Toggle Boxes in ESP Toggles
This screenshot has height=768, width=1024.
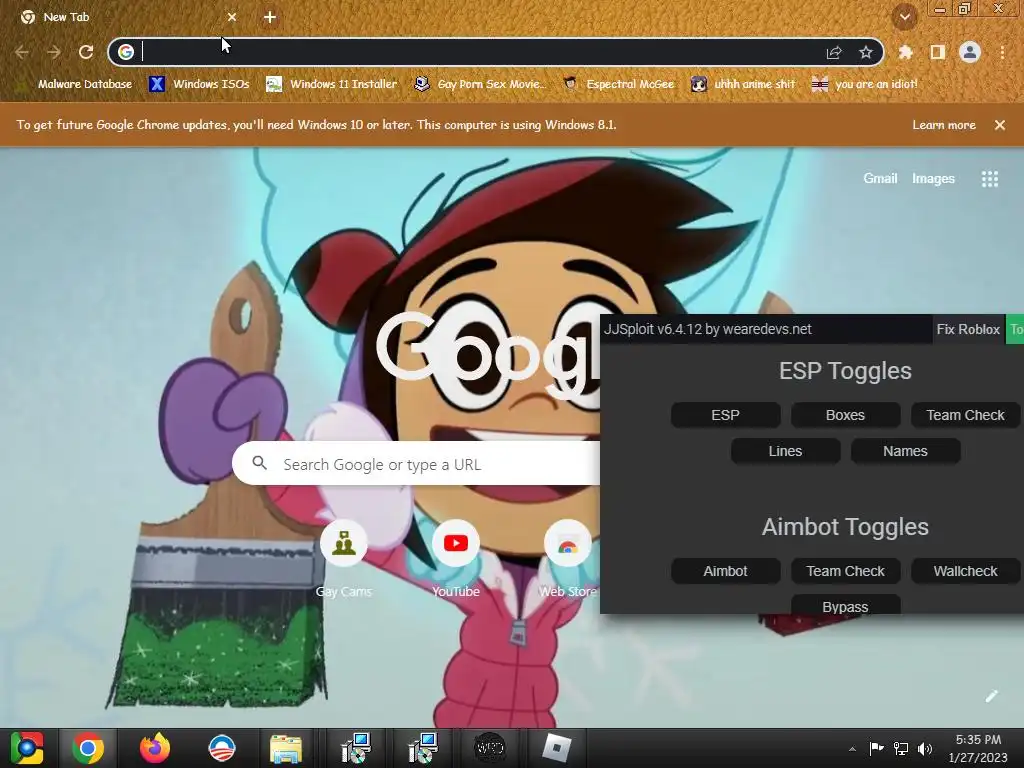845,415
